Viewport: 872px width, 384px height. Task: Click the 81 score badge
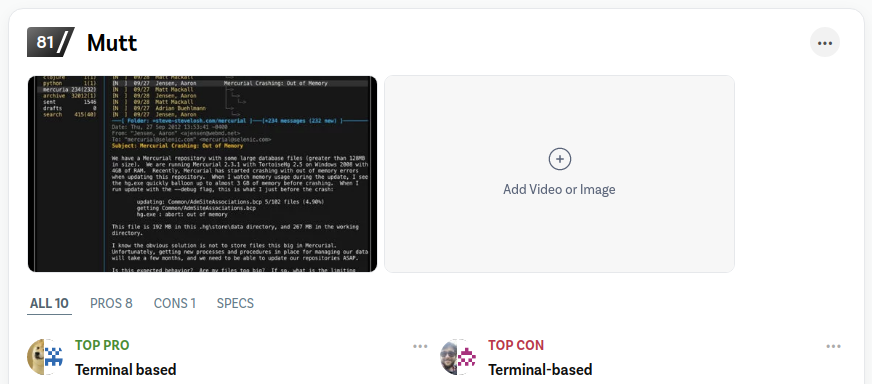point(51,42)
